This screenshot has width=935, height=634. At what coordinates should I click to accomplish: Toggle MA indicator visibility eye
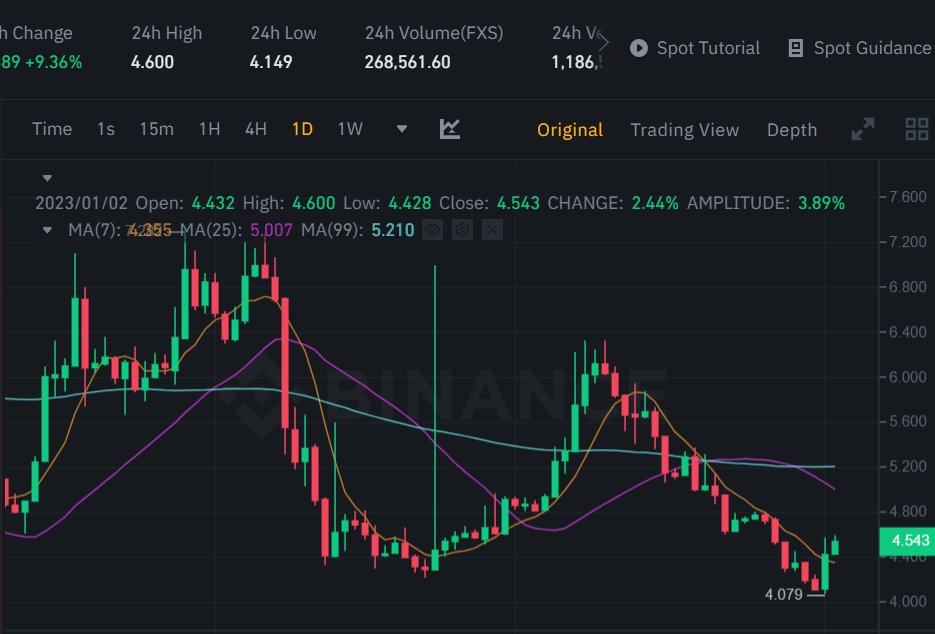[x=432, y=230]
